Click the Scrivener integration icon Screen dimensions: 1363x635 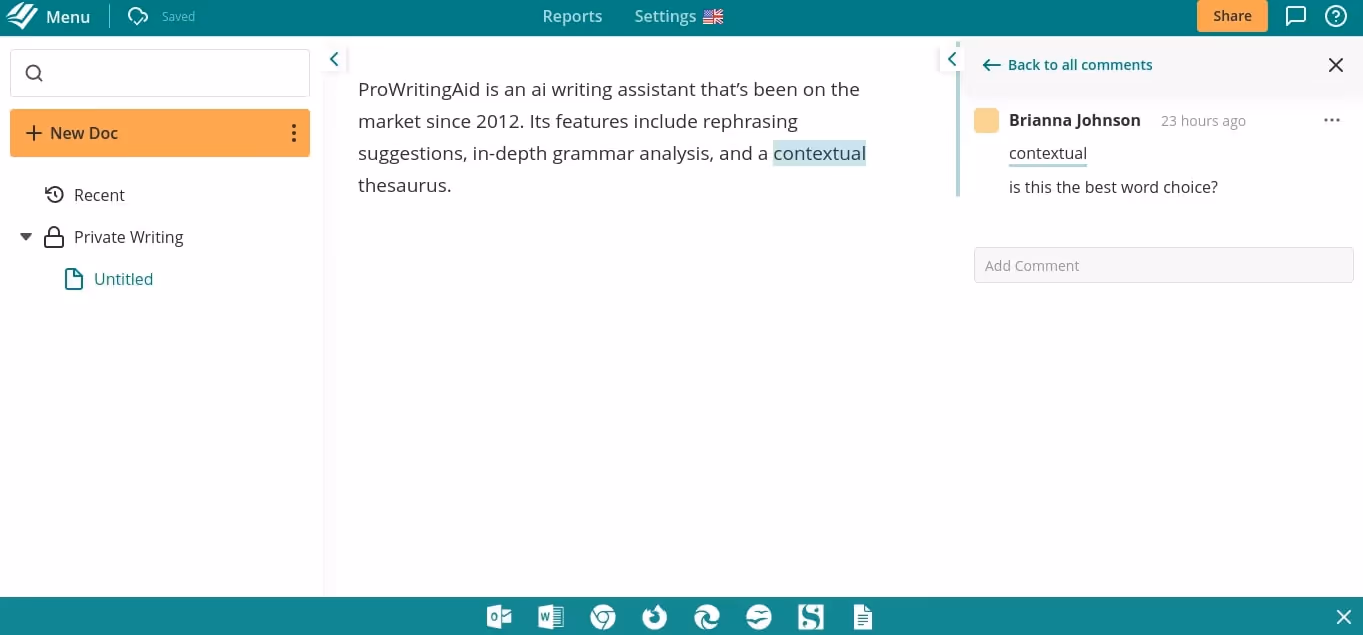(x=811, y=617)
